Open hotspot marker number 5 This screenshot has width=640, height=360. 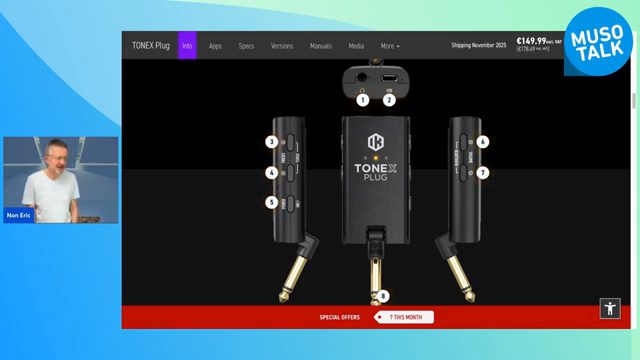[x=271, y=202]
